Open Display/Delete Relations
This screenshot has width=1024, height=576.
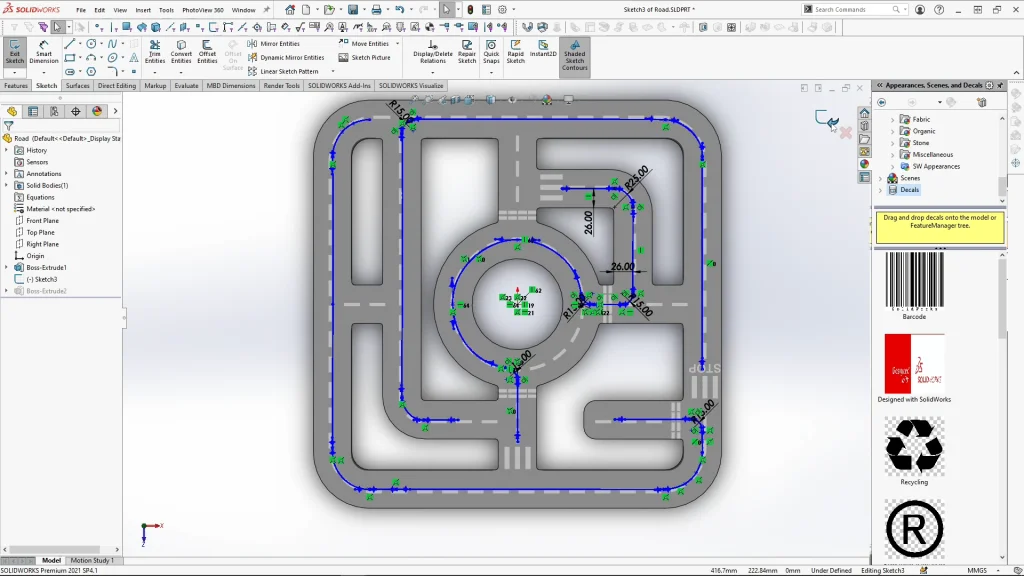click(x=432, y=52)
